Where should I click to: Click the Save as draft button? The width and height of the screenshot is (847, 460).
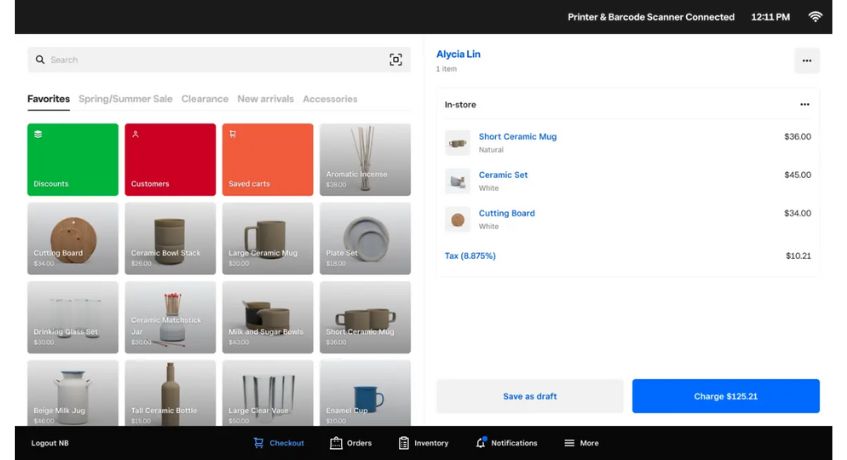[x=529, y=396]
